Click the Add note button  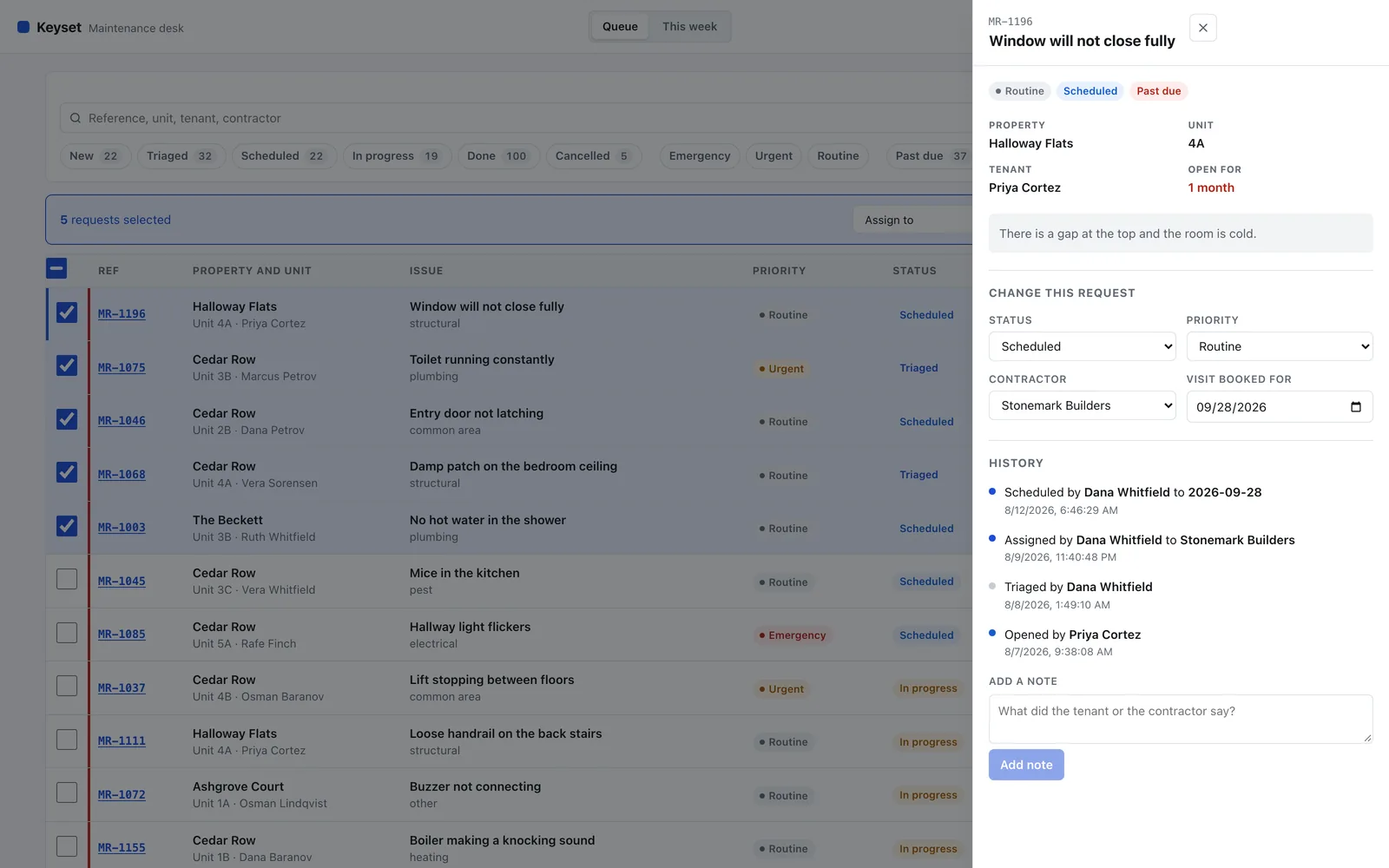coord(1026,765)
